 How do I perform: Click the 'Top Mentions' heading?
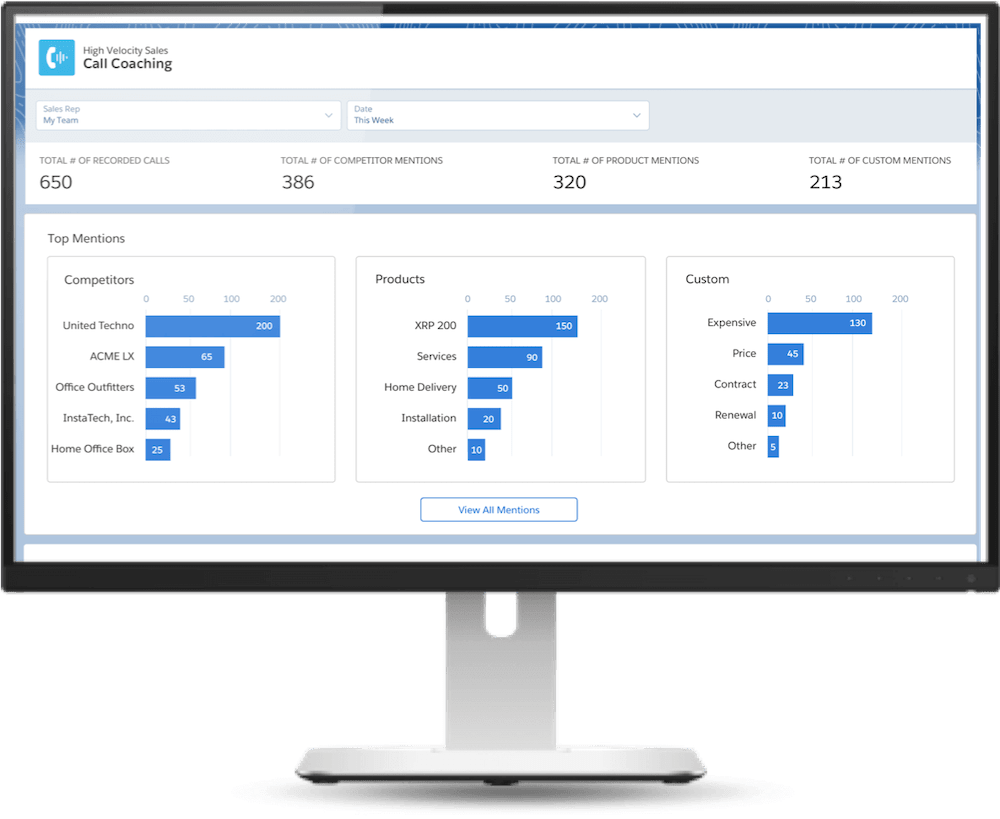click(x=86, y=239)
